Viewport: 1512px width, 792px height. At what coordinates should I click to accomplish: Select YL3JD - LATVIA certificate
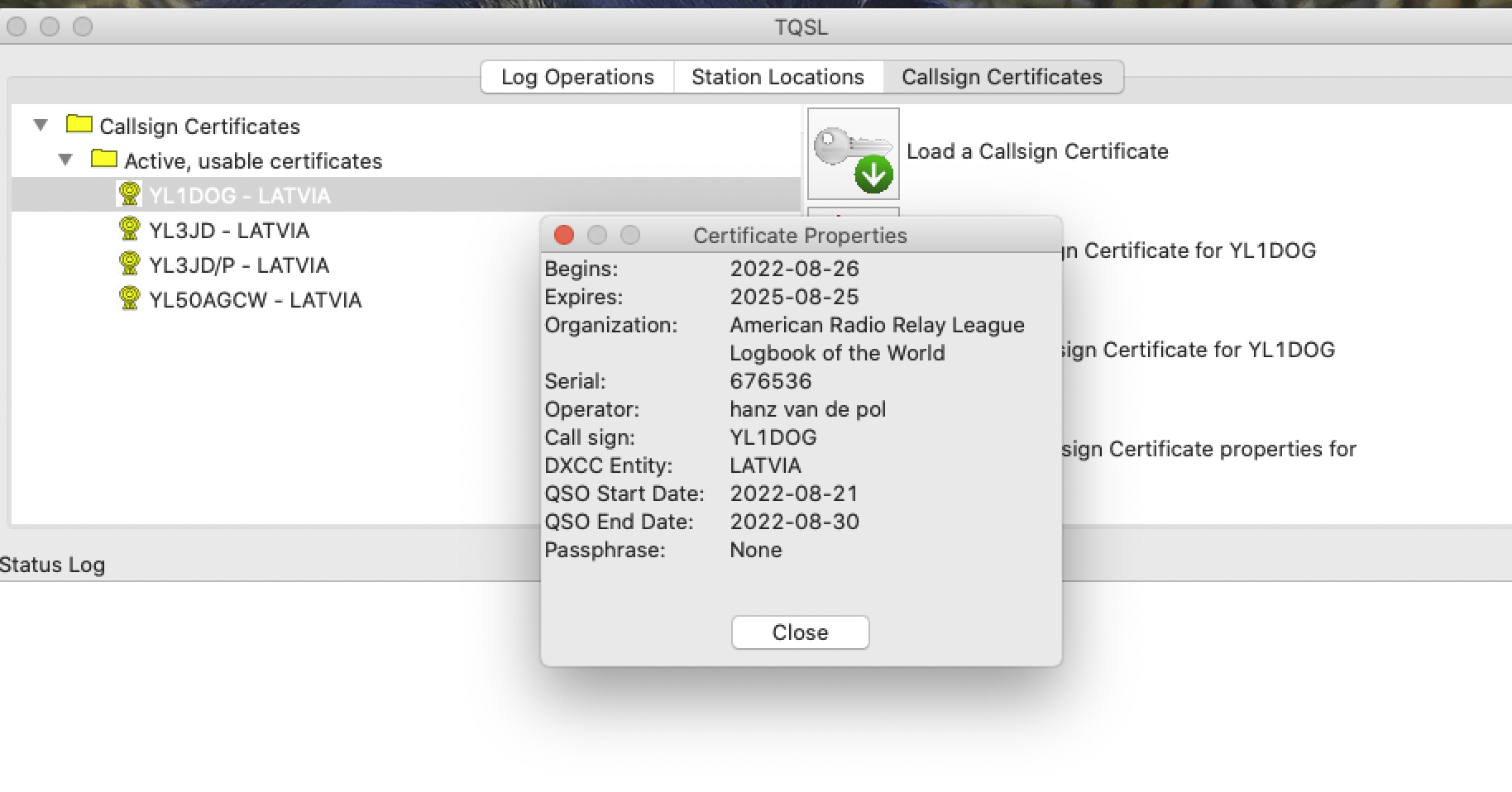click(x=229, y=231)
